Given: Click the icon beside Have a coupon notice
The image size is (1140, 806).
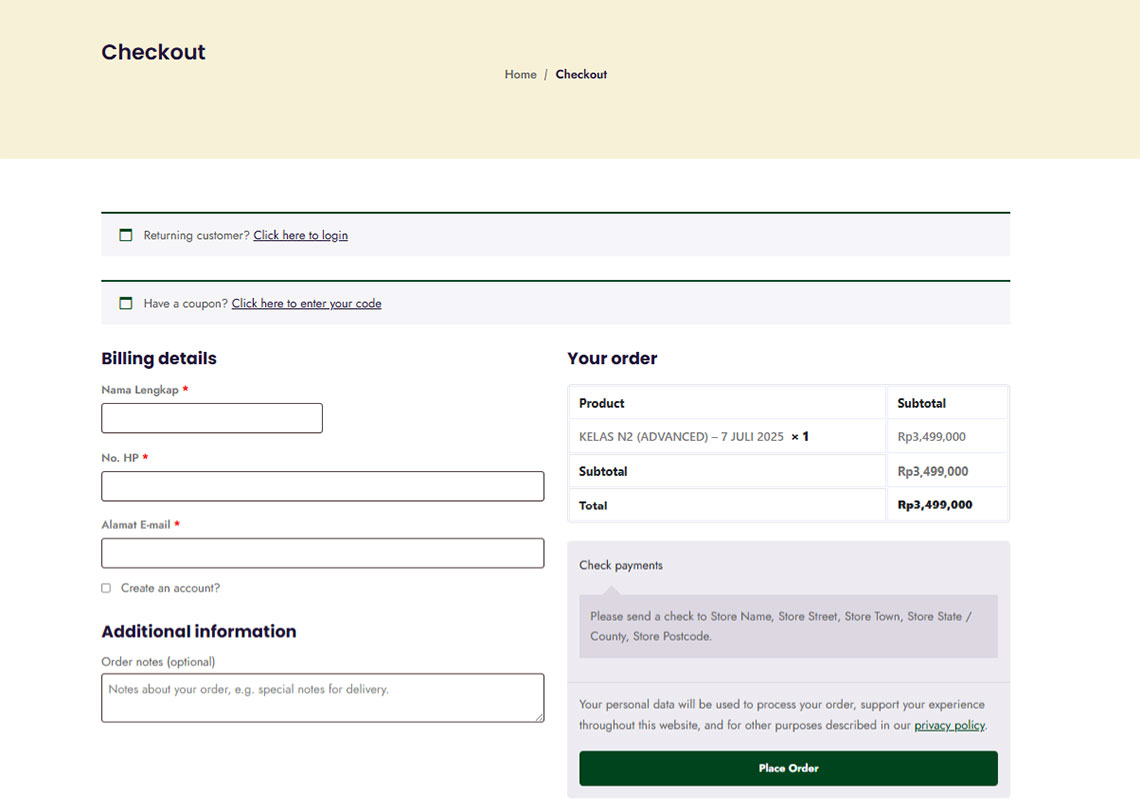Looking at the screenshot, I should (x=126, y=303).
